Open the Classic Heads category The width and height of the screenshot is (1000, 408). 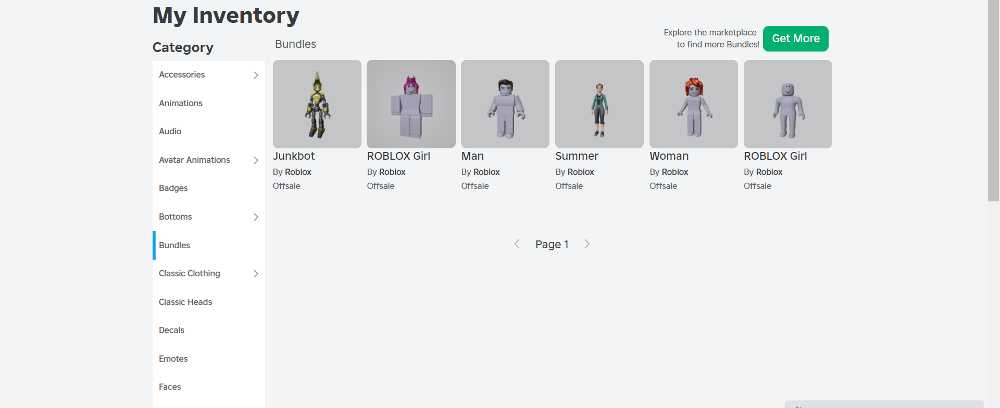pos(209,302)
